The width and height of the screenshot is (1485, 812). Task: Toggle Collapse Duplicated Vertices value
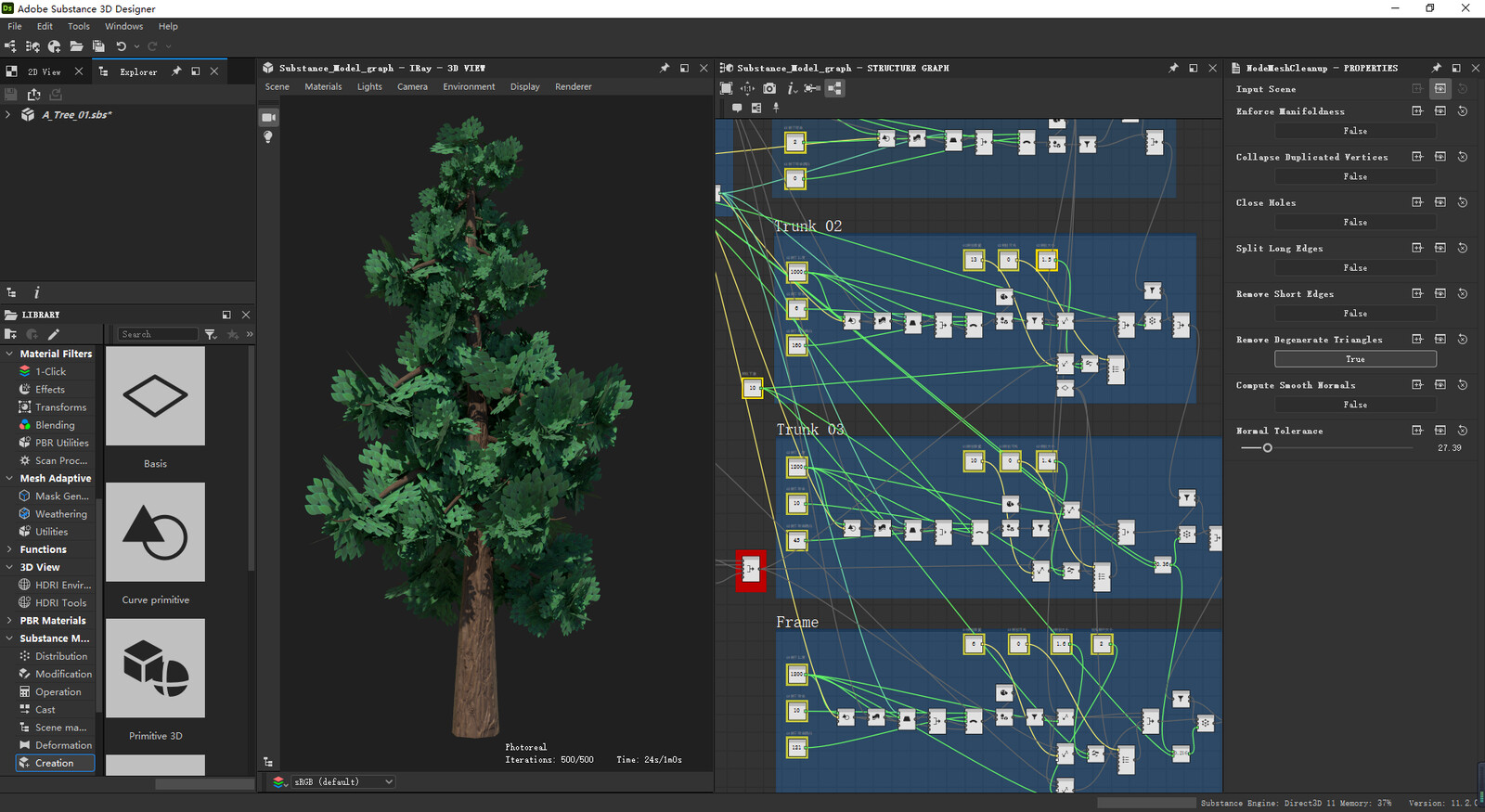[x=1355, y=176]
